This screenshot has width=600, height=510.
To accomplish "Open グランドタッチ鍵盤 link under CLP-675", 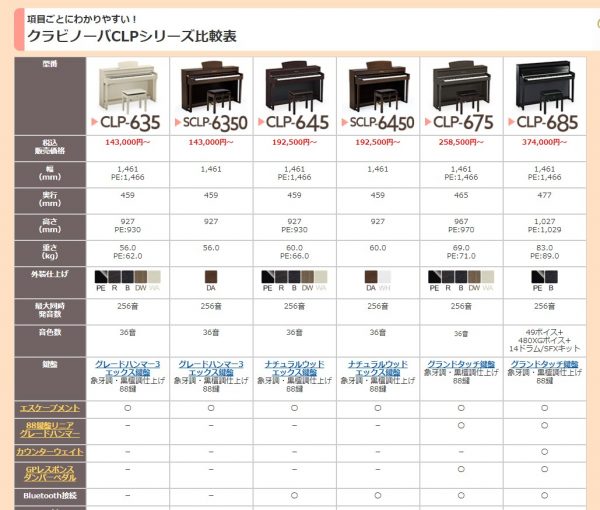I will tap(461, 364).
